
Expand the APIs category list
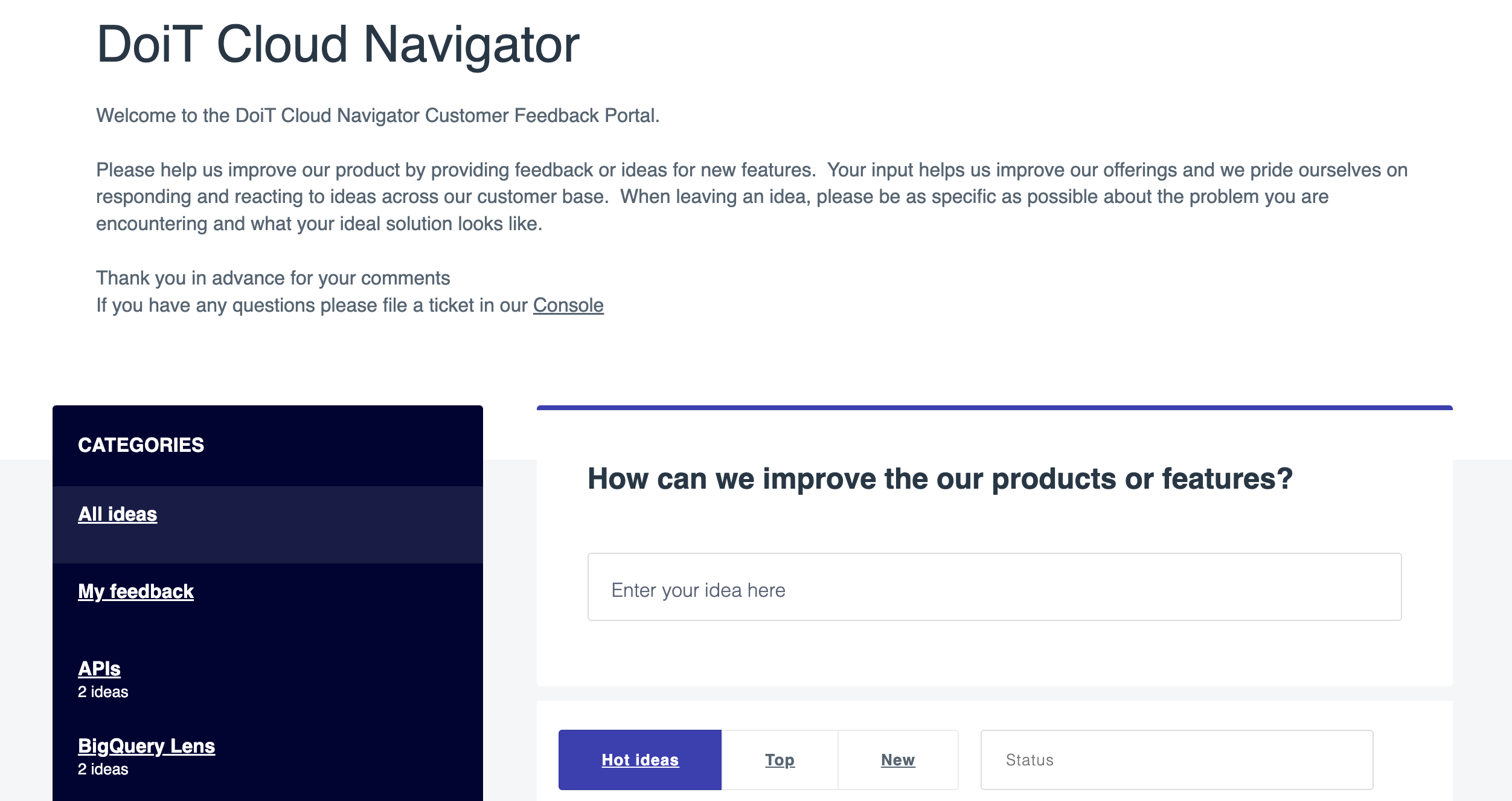(x=100, y=667)
